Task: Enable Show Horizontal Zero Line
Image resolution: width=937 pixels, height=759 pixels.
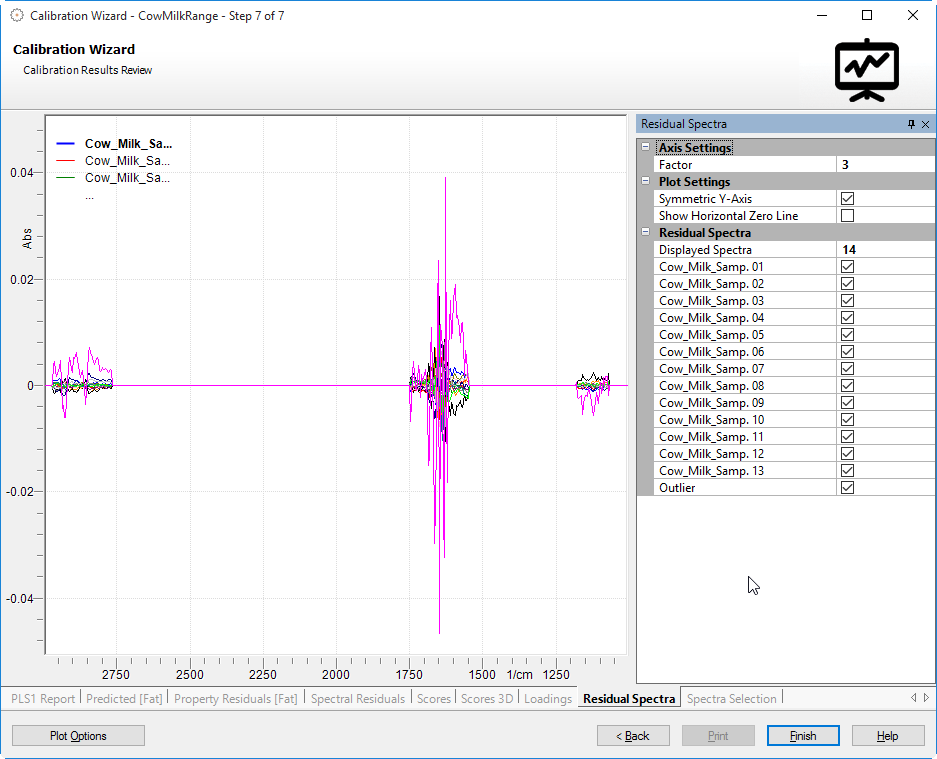Action: 847,216
